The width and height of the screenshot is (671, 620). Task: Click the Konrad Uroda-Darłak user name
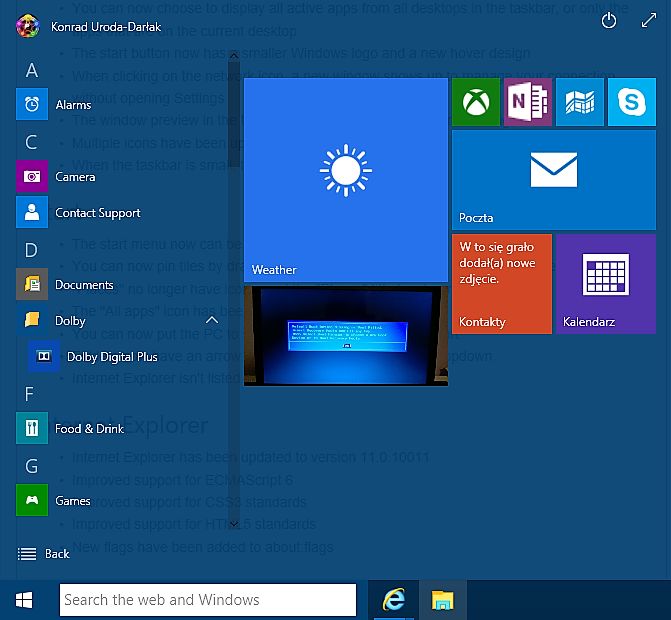(106, 27)
